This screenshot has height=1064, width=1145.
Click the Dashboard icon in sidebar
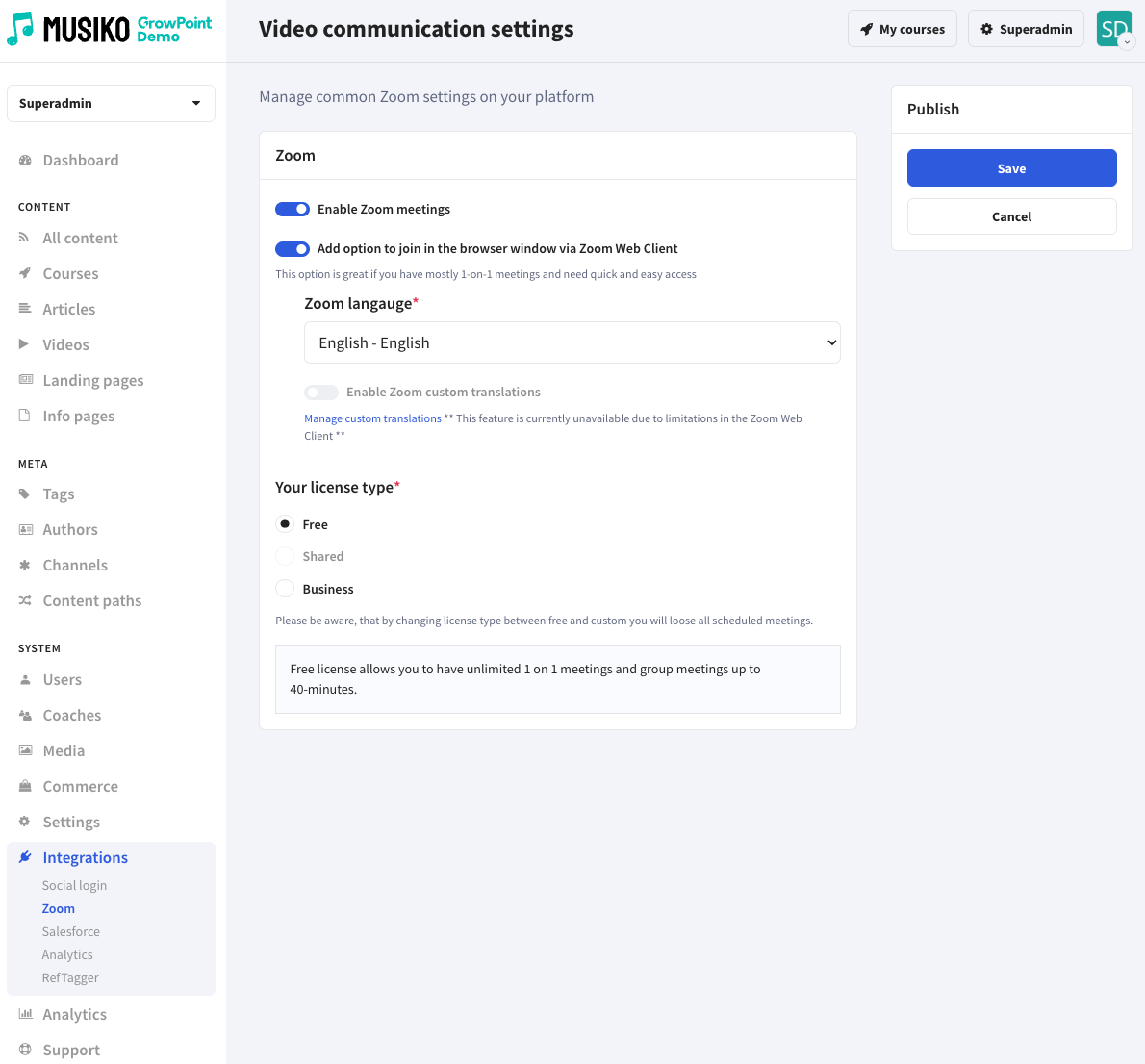click(25, 161)
